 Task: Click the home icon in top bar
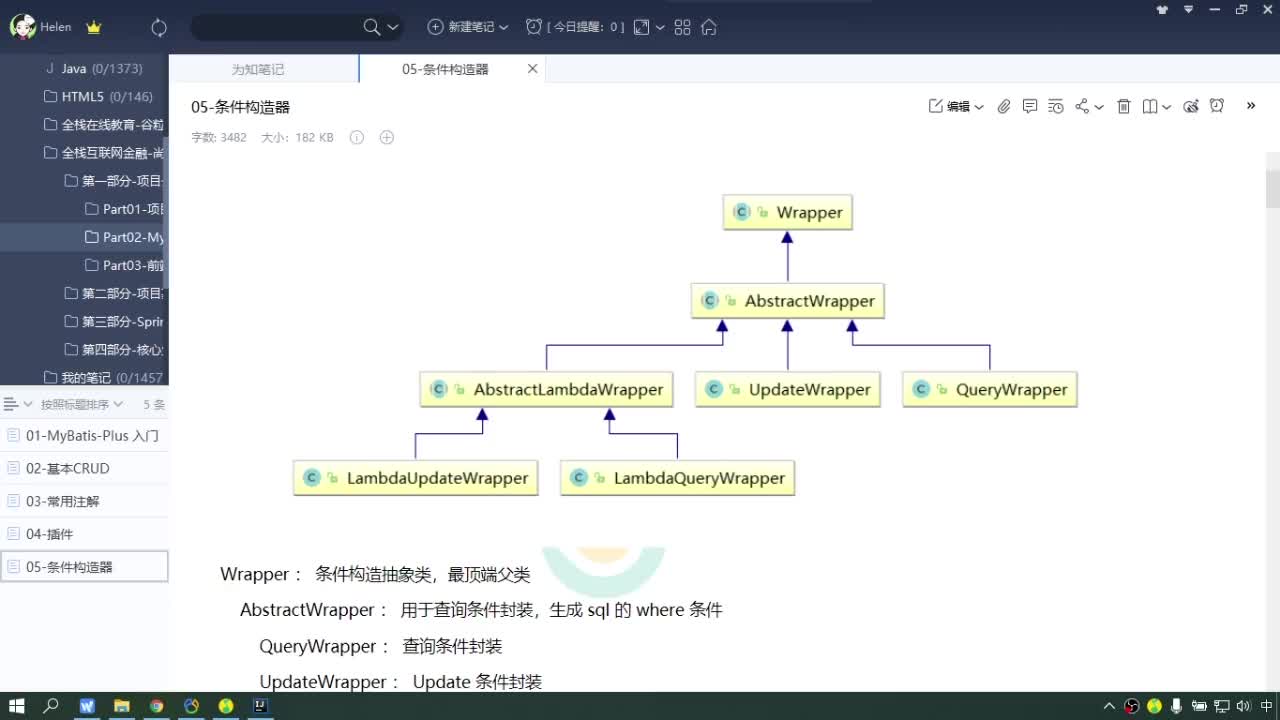coord(709,27)
